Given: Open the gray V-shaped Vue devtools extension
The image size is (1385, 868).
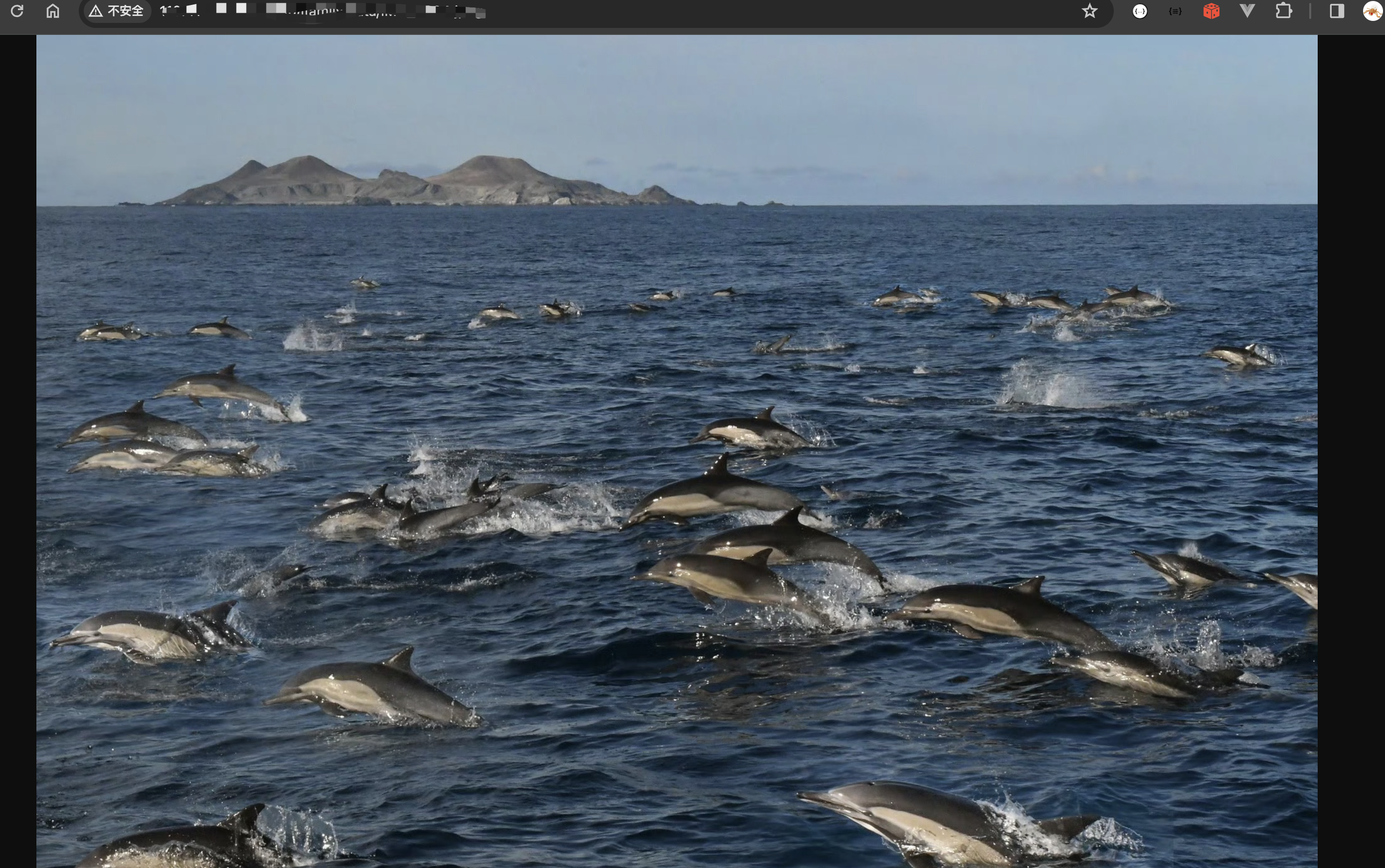Looking at the screenshot, I should [x=1247, y=11].
